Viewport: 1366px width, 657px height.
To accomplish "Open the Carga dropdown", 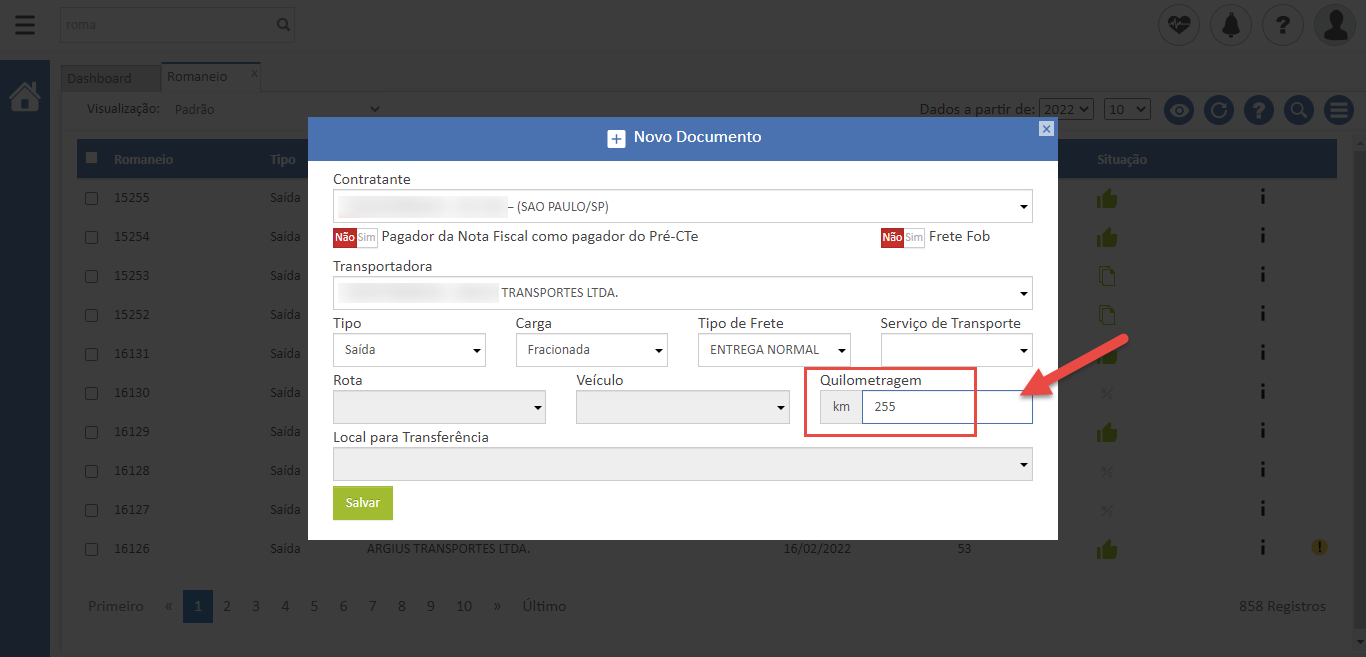I will click(x=591, y=350).
